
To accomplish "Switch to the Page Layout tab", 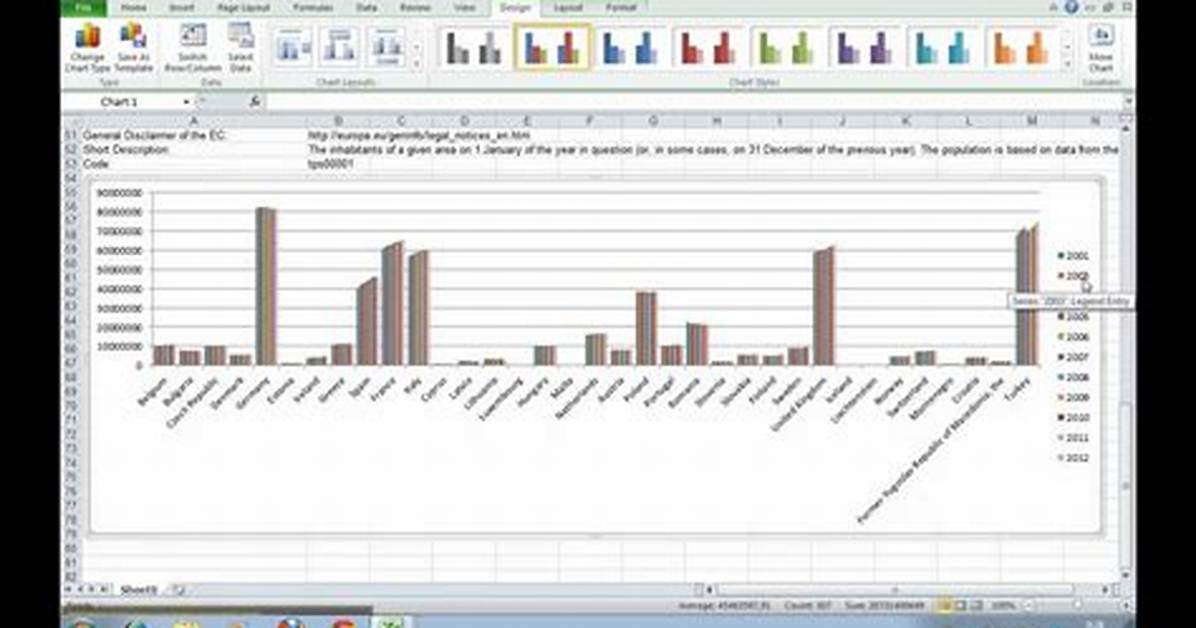I will [x=243, y=8].
